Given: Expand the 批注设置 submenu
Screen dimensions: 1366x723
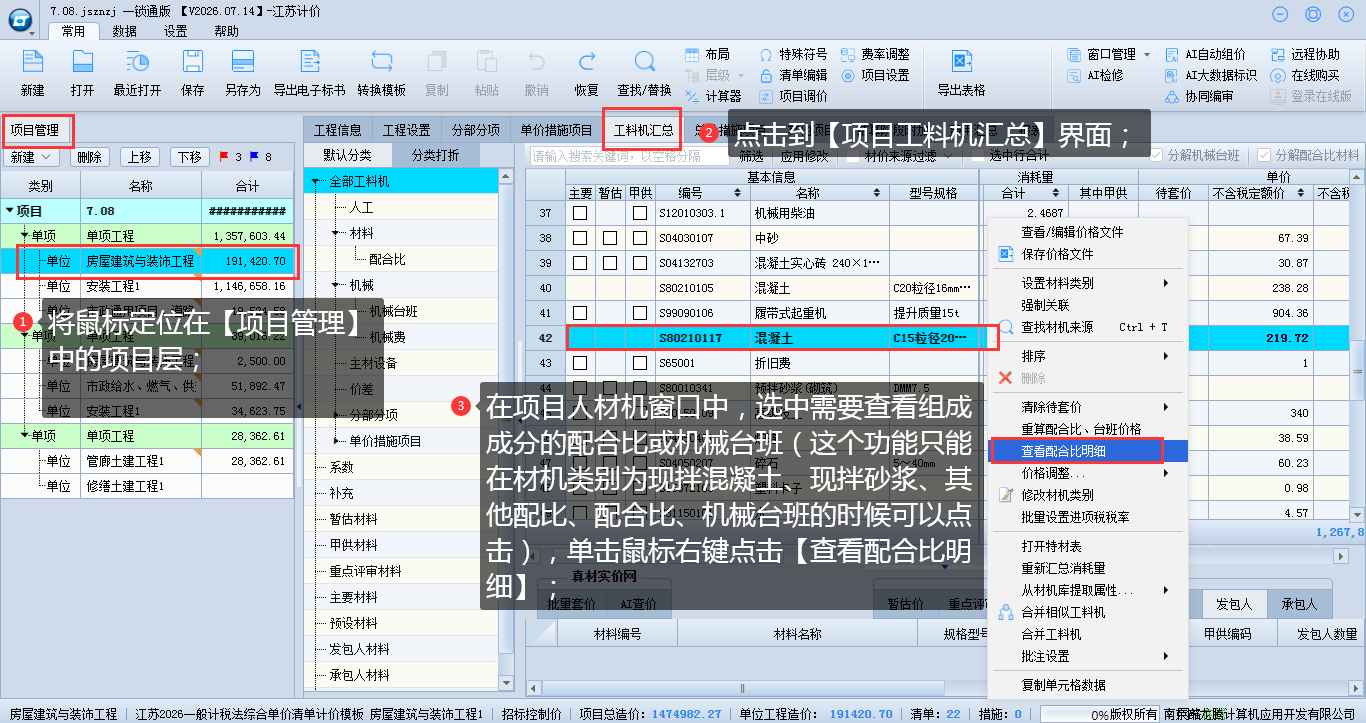Looking at the screenshot, I should [x=1085, y=656].
